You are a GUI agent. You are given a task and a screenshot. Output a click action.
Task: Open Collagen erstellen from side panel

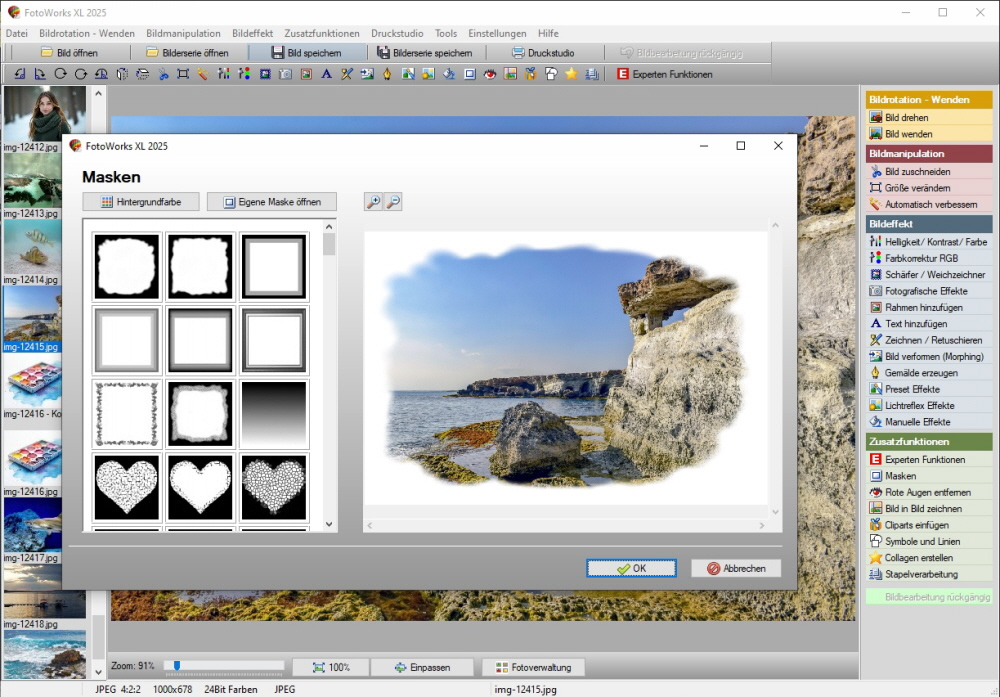coord(918,558)
